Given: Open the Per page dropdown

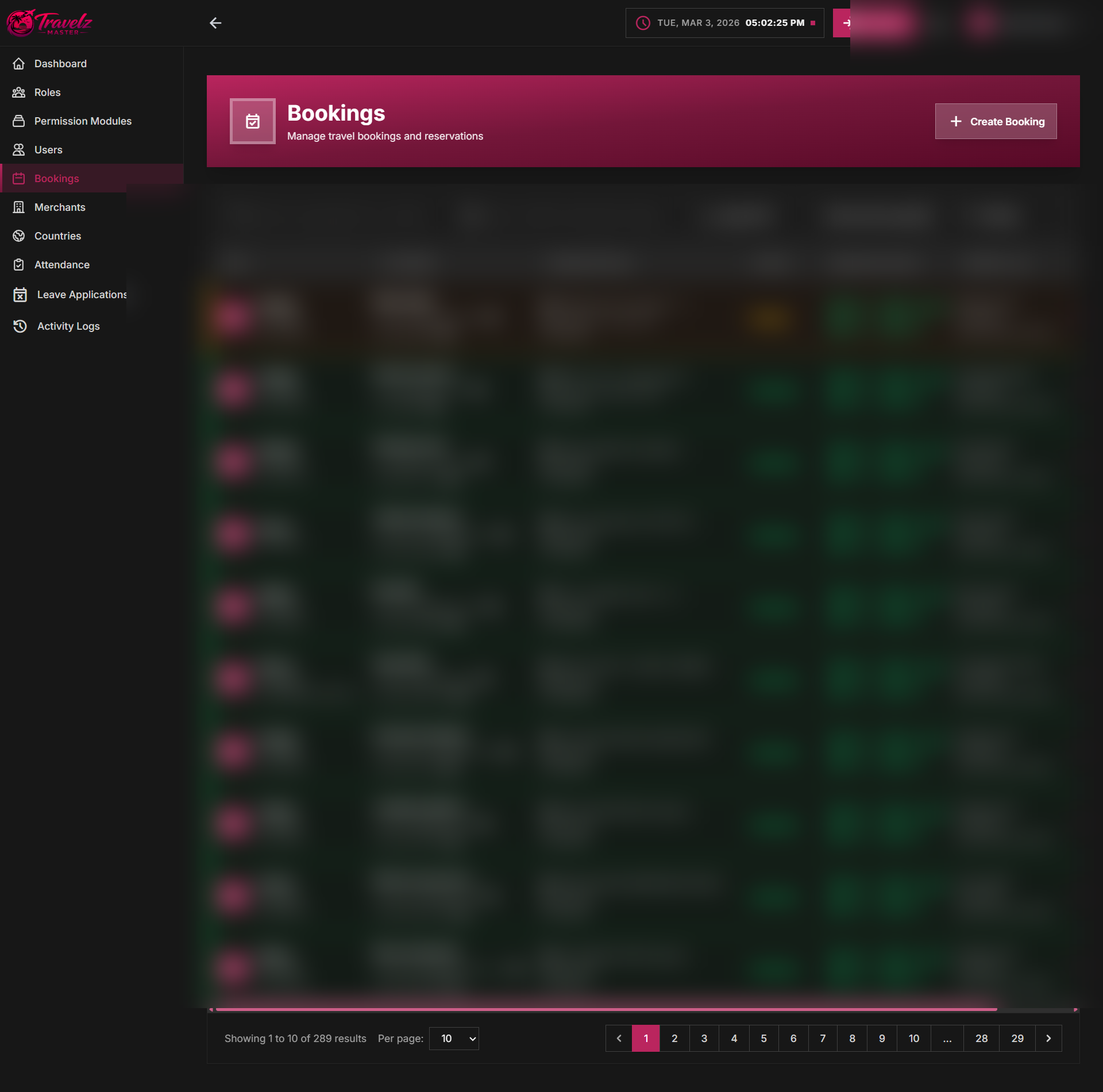Looking at the screenshot, I should tap(454, 1039).
